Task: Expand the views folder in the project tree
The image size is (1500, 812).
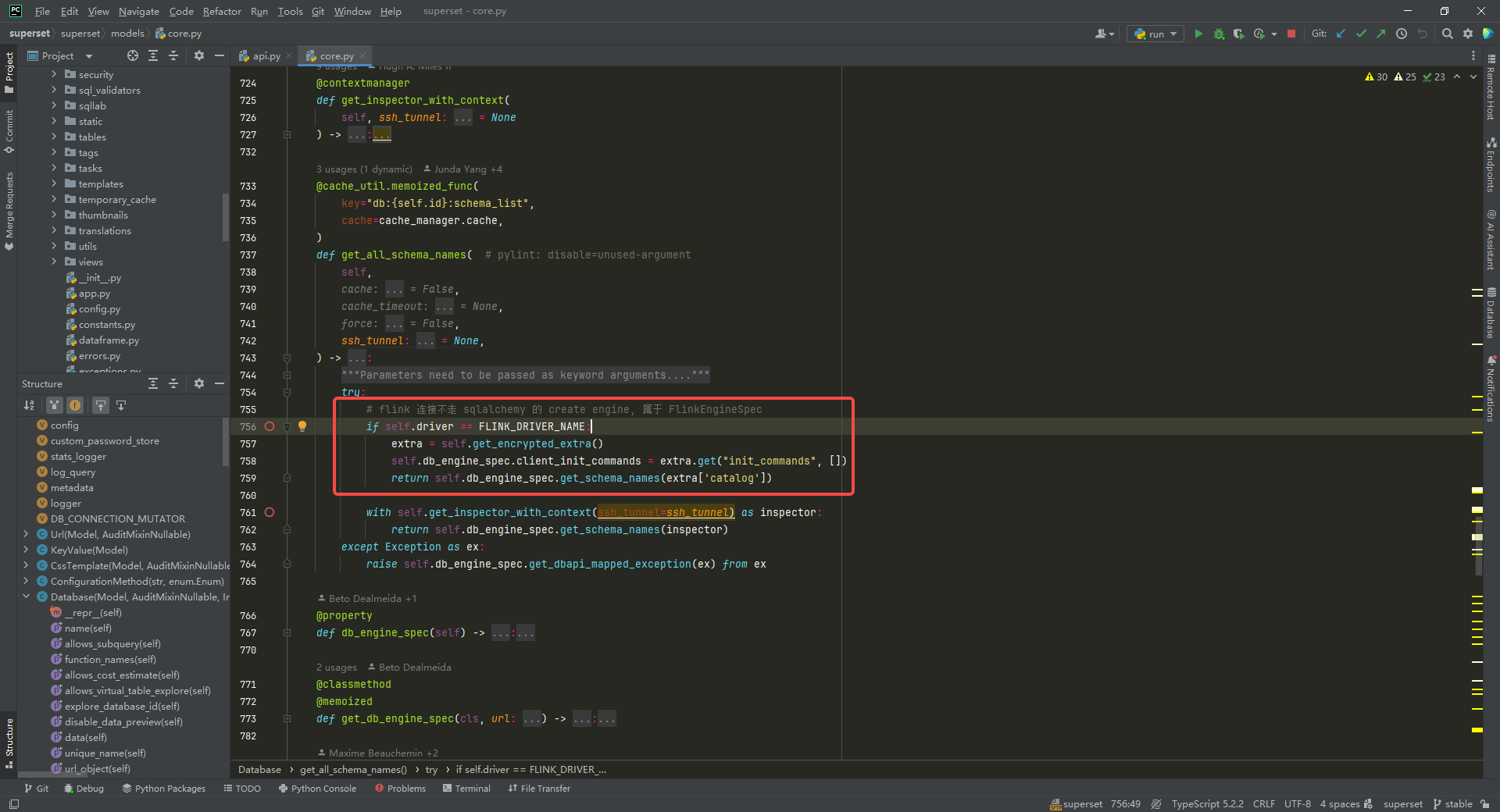Action: pyautogui.click(x=54, y=262)
